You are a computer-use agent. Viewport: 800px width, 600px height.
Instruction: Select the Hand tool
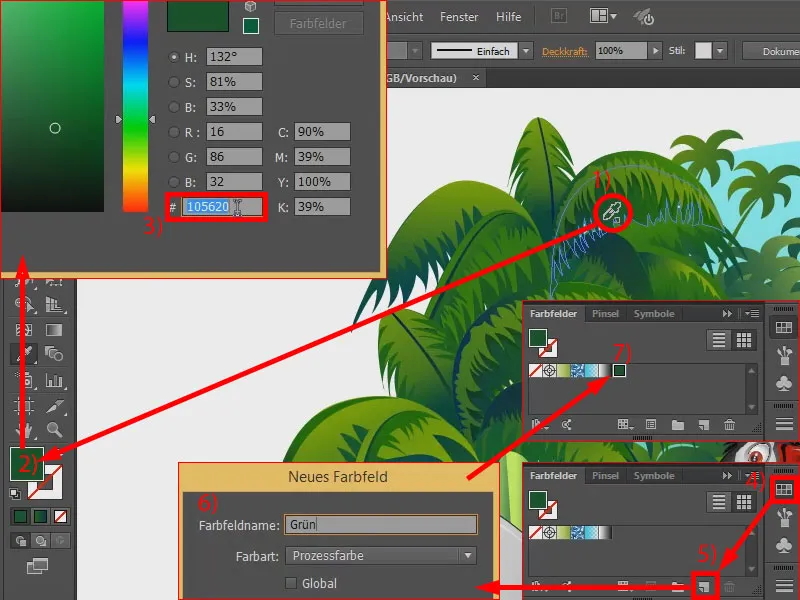coord(24,430)
